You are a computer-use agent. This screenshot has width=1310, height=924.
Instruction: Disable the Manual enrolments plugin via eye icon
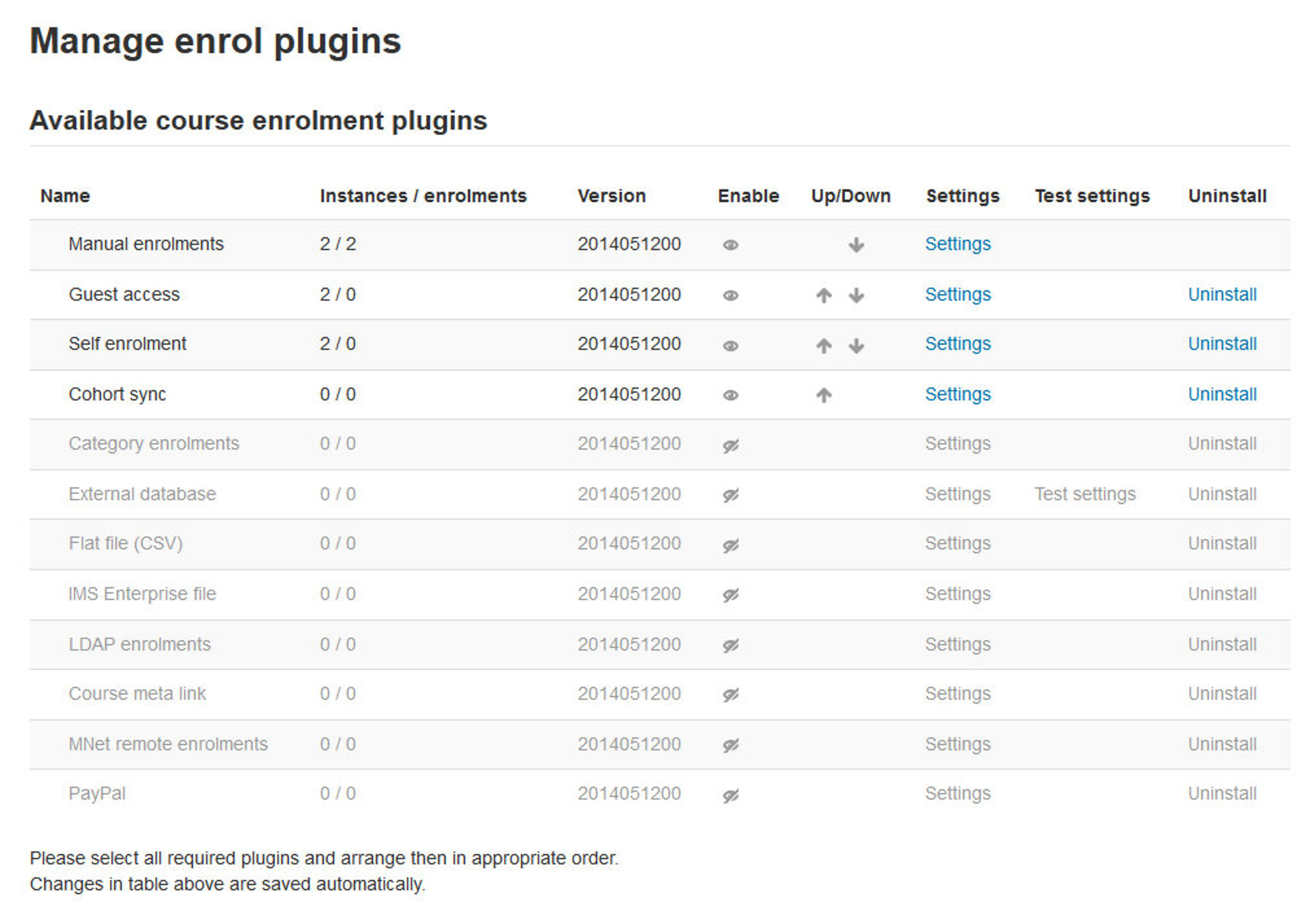tap(730, 245)
